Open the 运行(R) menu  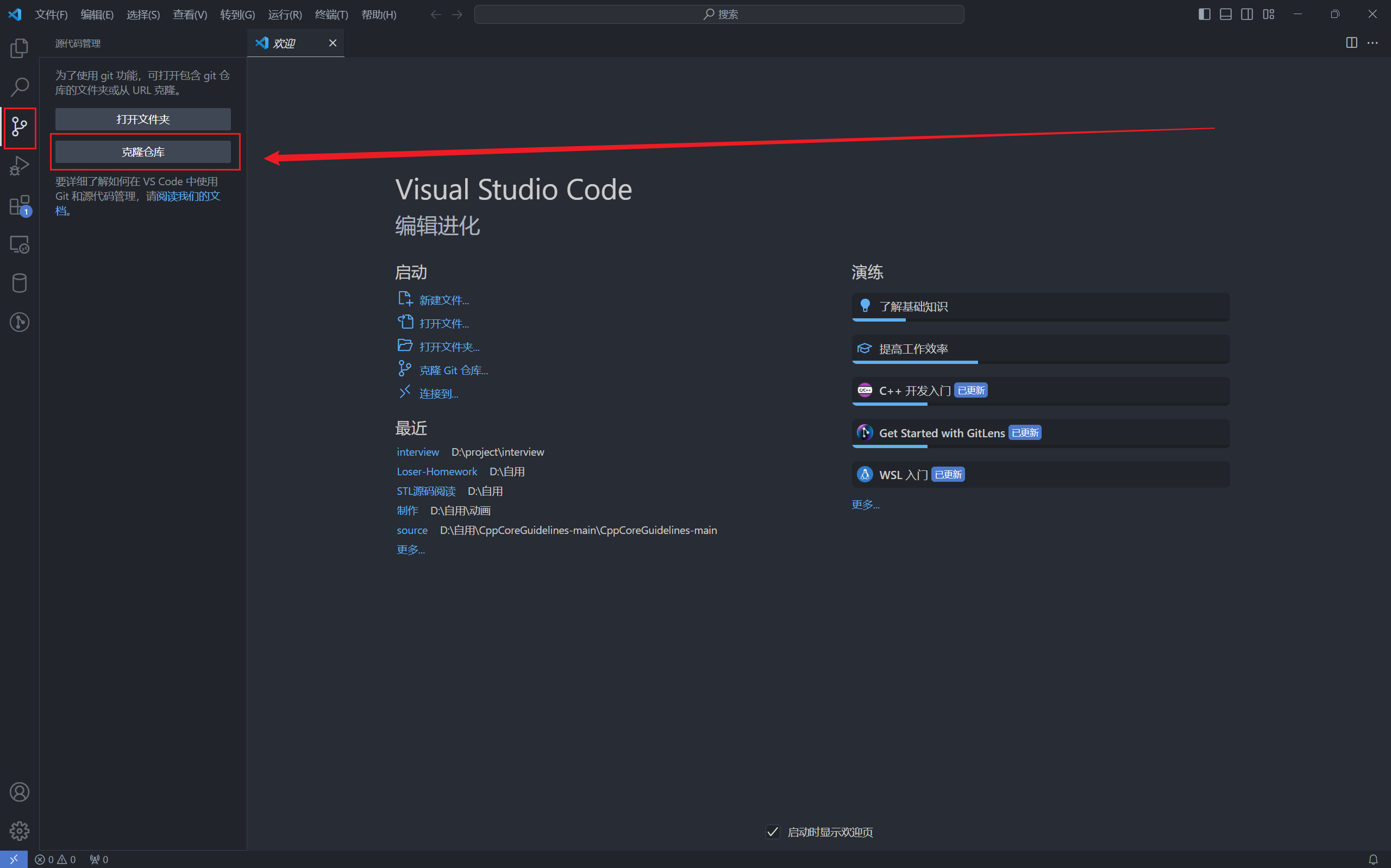pyautogui.click(x=285, y=14)
